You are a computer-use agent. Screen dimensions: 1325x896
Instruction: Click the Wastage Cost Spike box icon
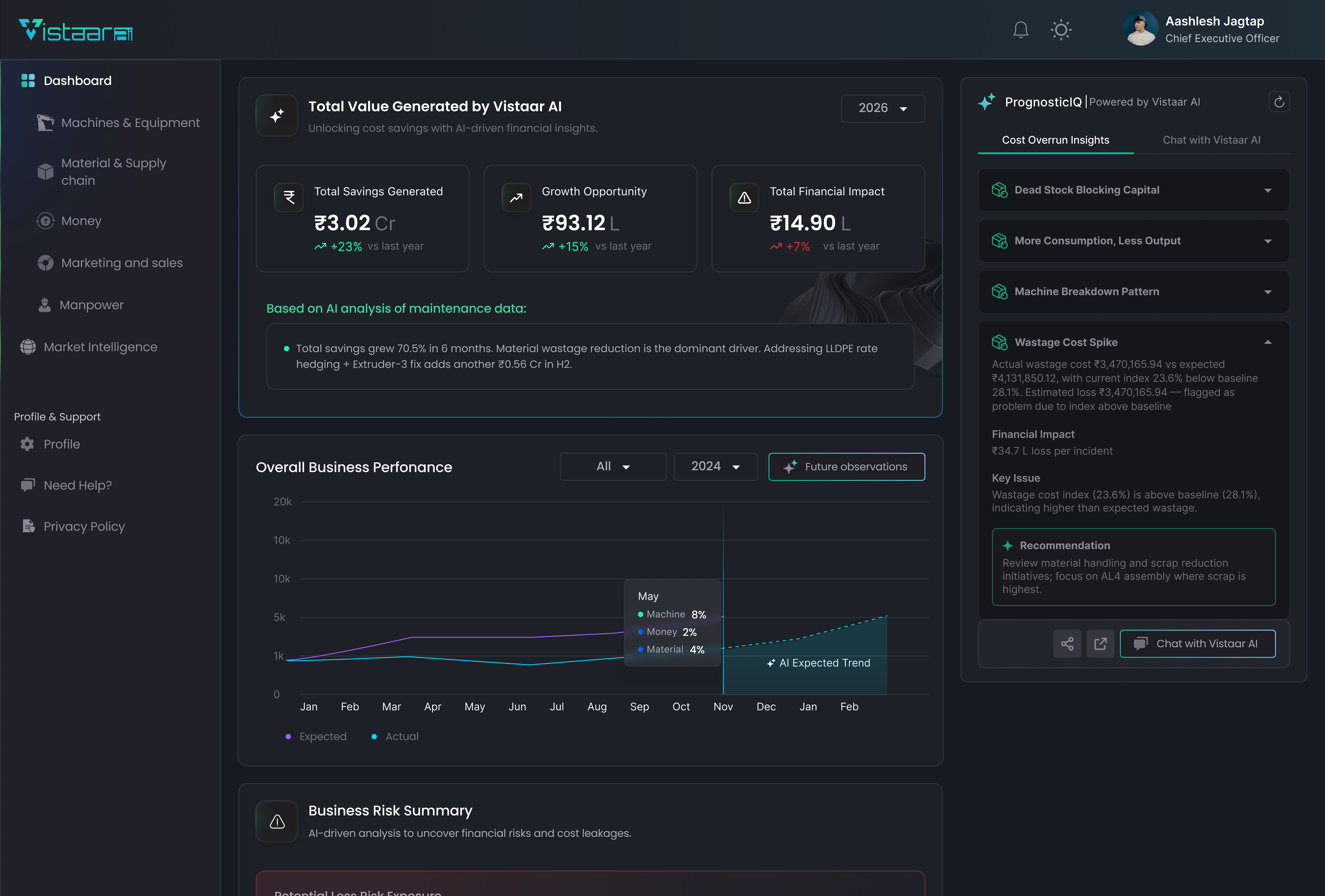pos(999,342)
